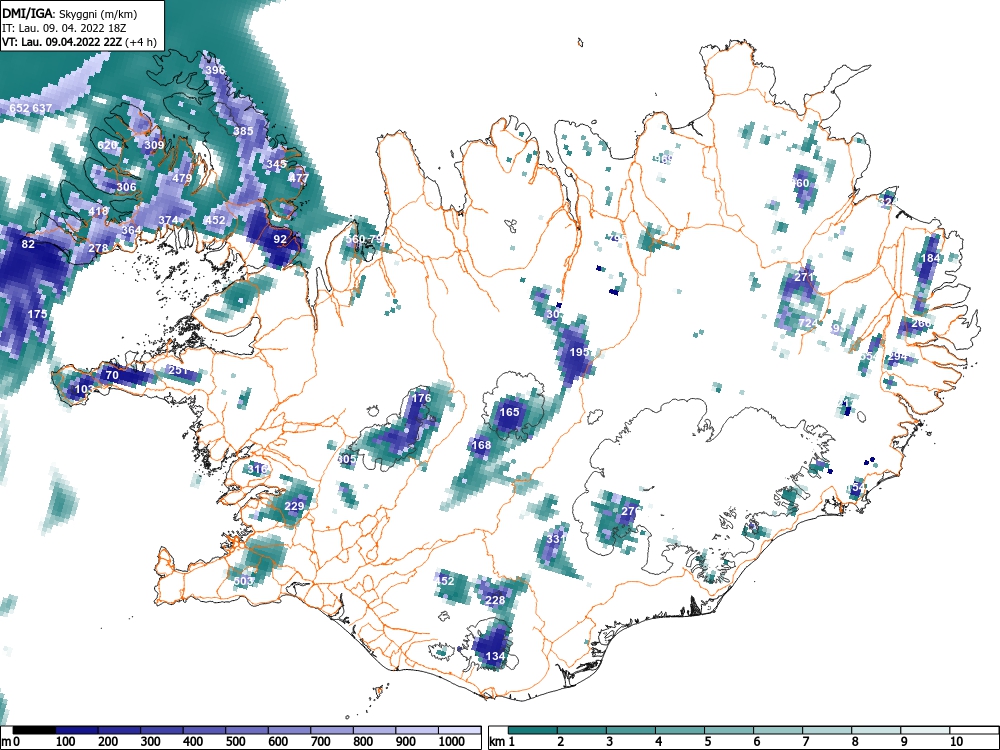1000x750 pixels.
Task: Click the visibility value 228
Action: (495, 600)
